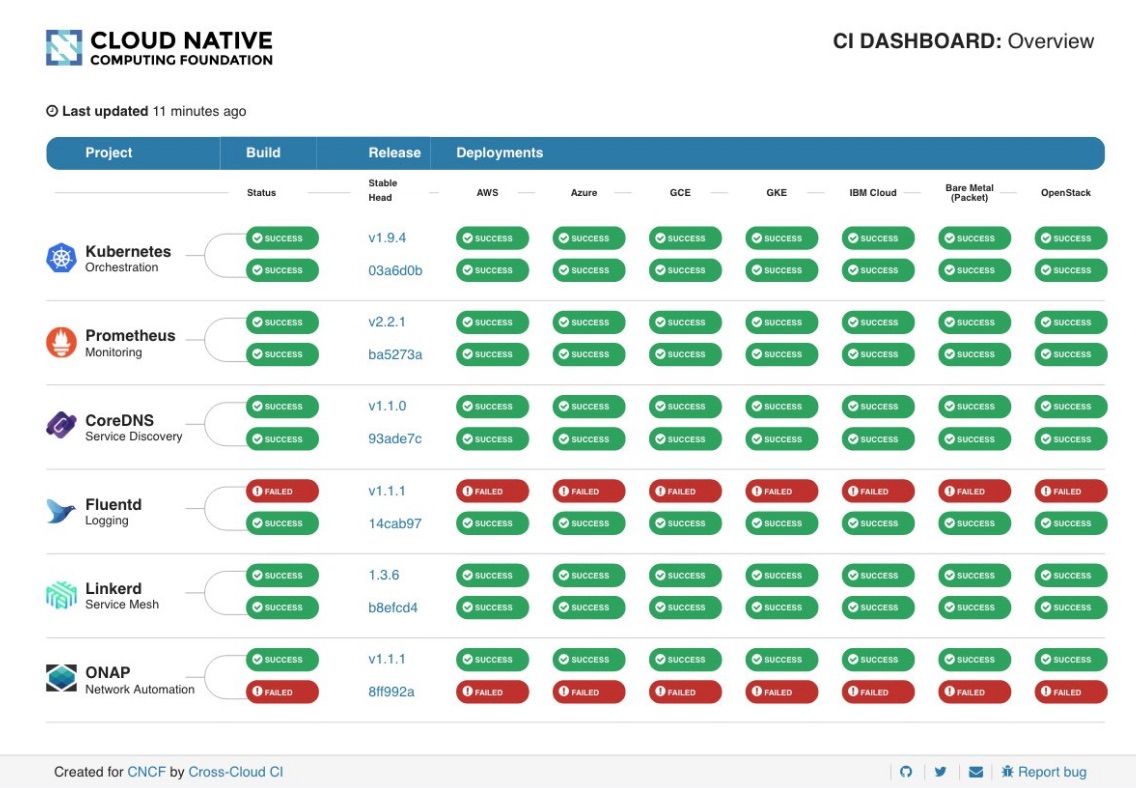Click Fluentd stable build FAILED badge

coord(282,491)
